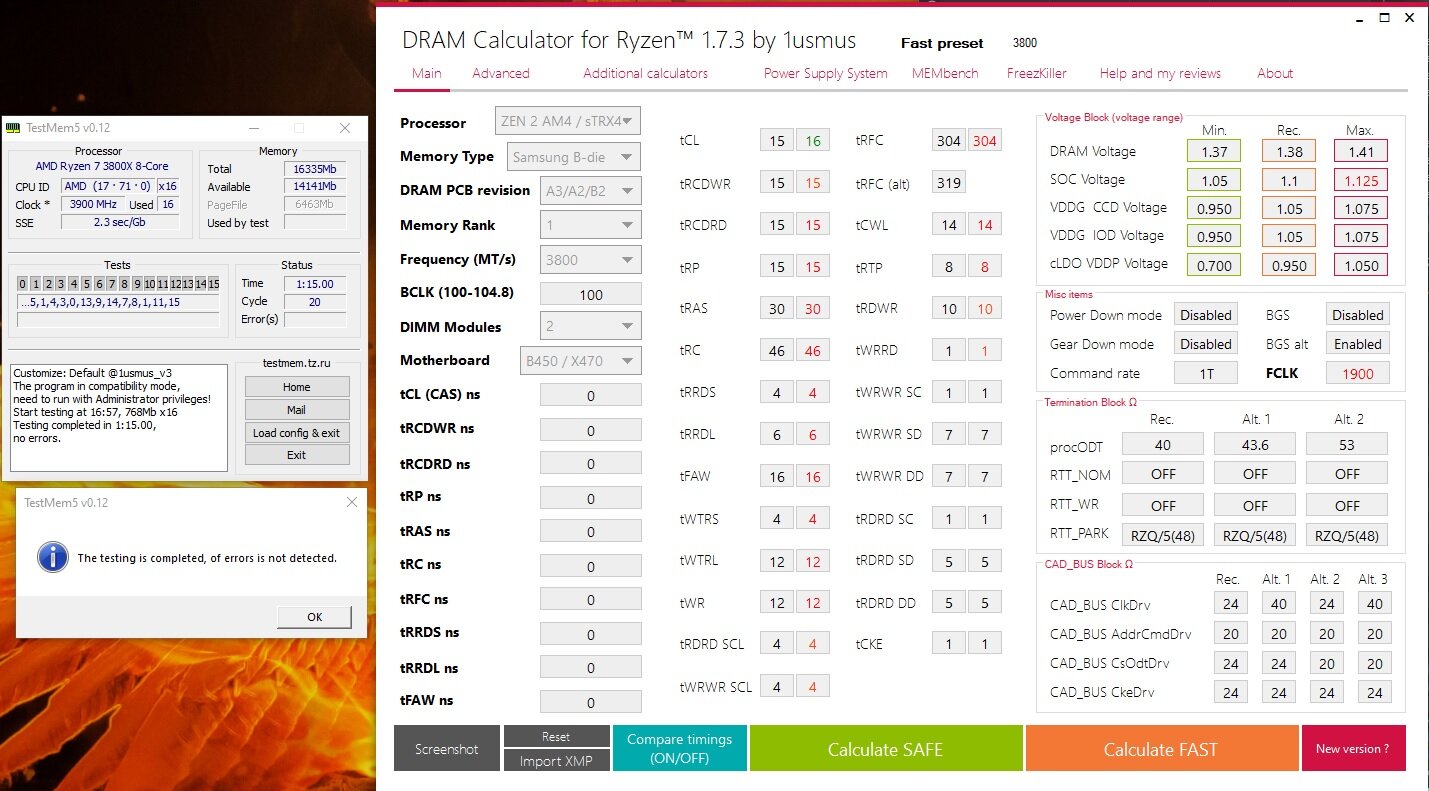Expand the Frequency (MT/s) dropdown

point(590,260)
